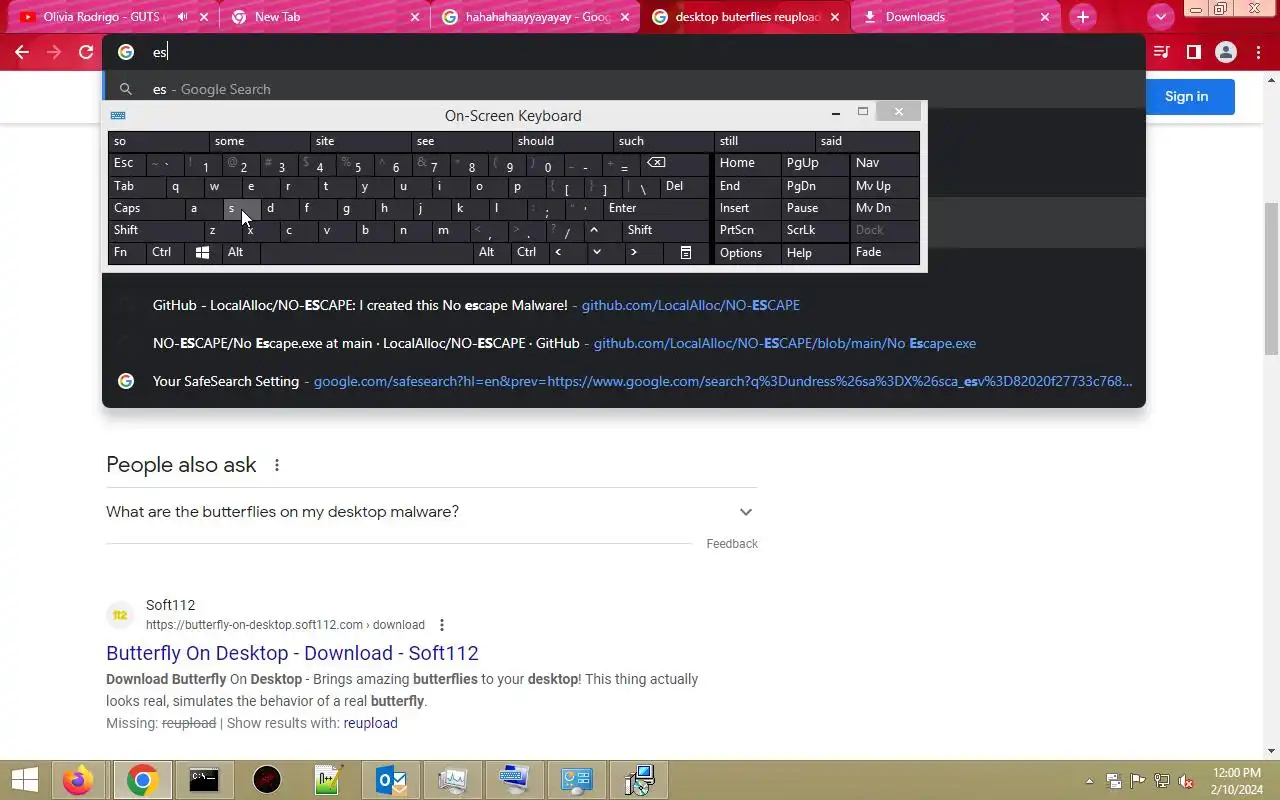Switch to hahahahaayyayayay Google tab
Viewport: 1280px width, 800px height.
(535, 17)
